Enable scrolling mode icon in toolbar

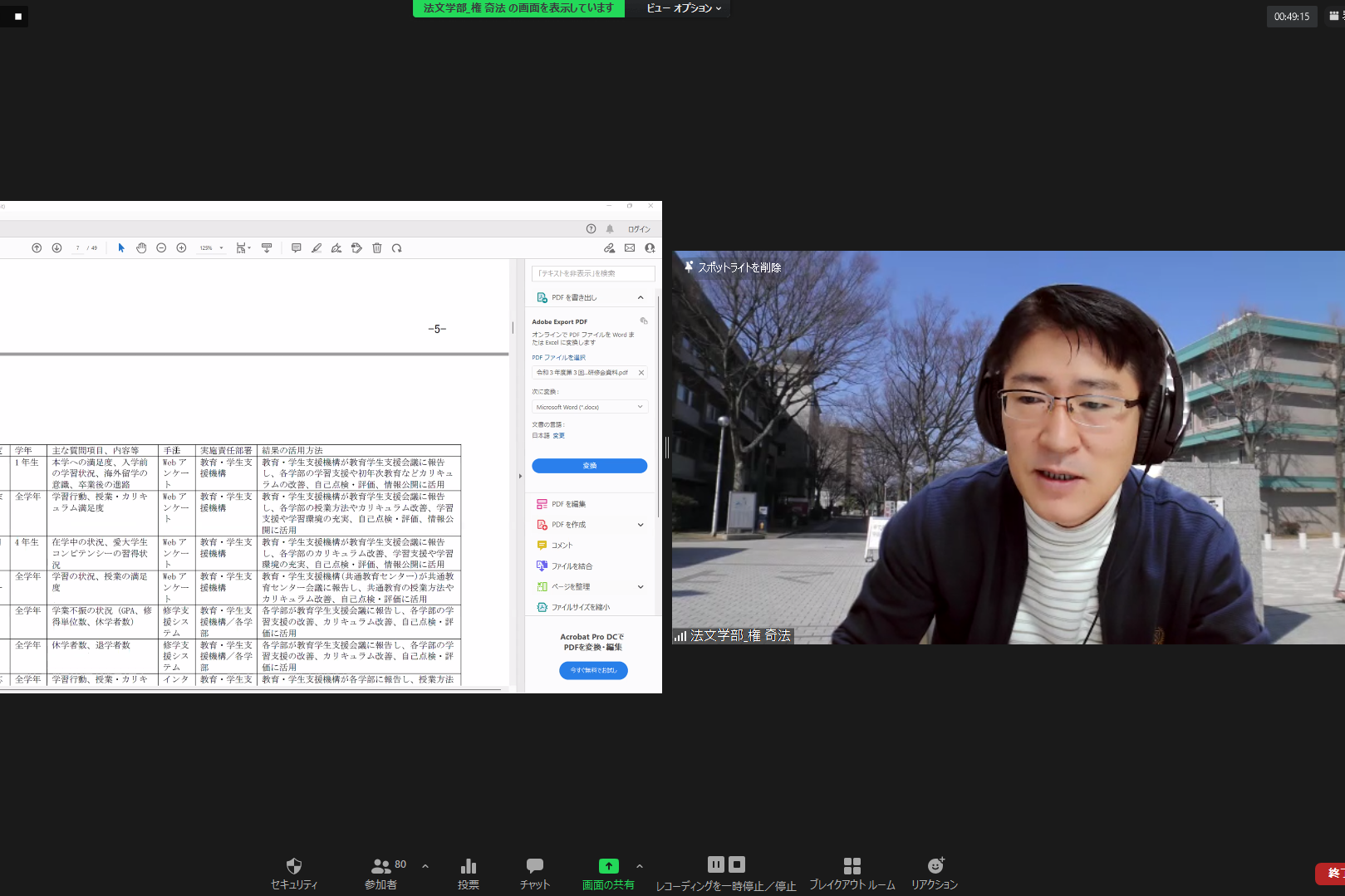click(267, 248)
